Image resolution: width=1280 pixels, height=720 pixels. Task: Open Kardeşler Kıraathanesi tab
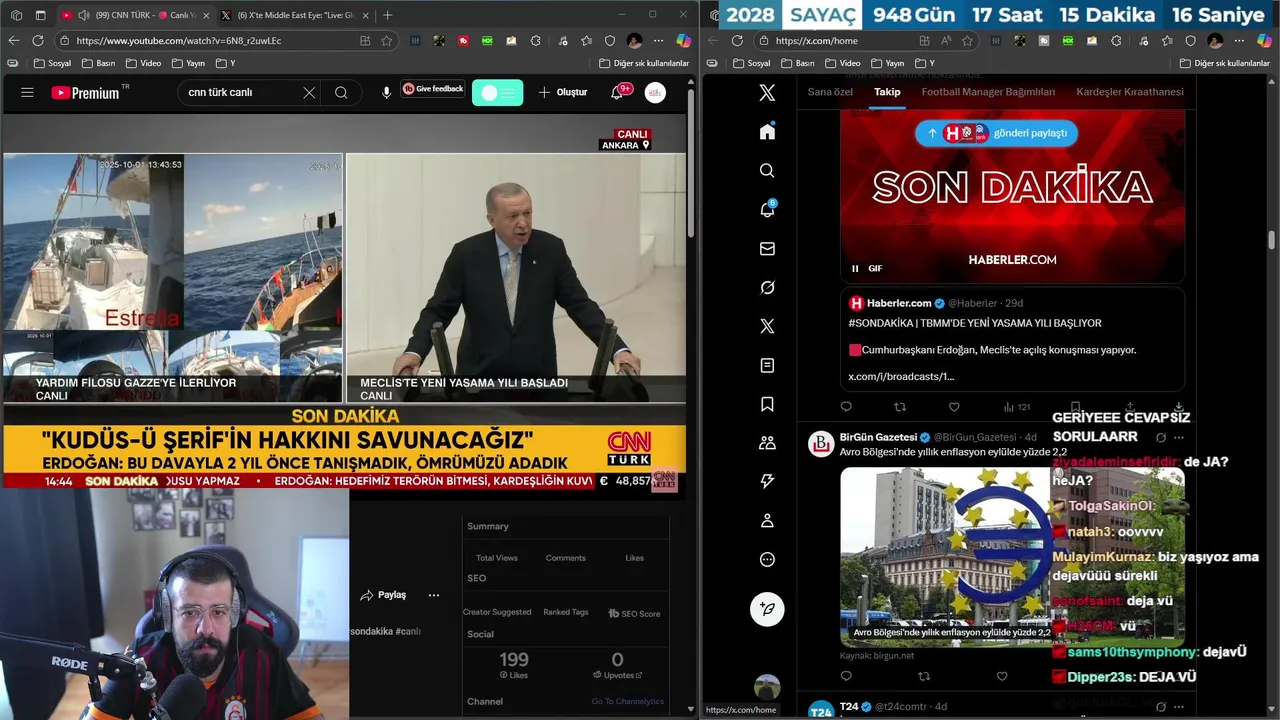[1130, 92]
